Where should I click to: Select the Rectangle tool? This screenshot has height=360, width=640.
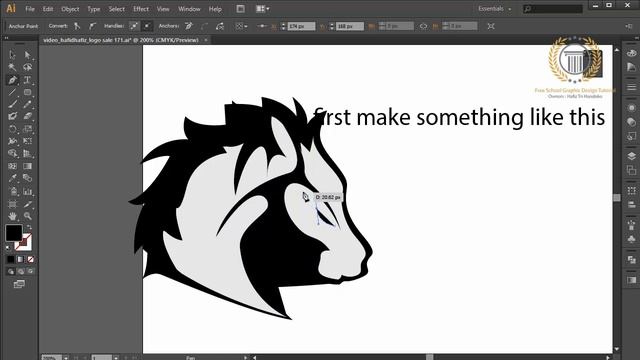pyautogui.click(x=27, y=92)
